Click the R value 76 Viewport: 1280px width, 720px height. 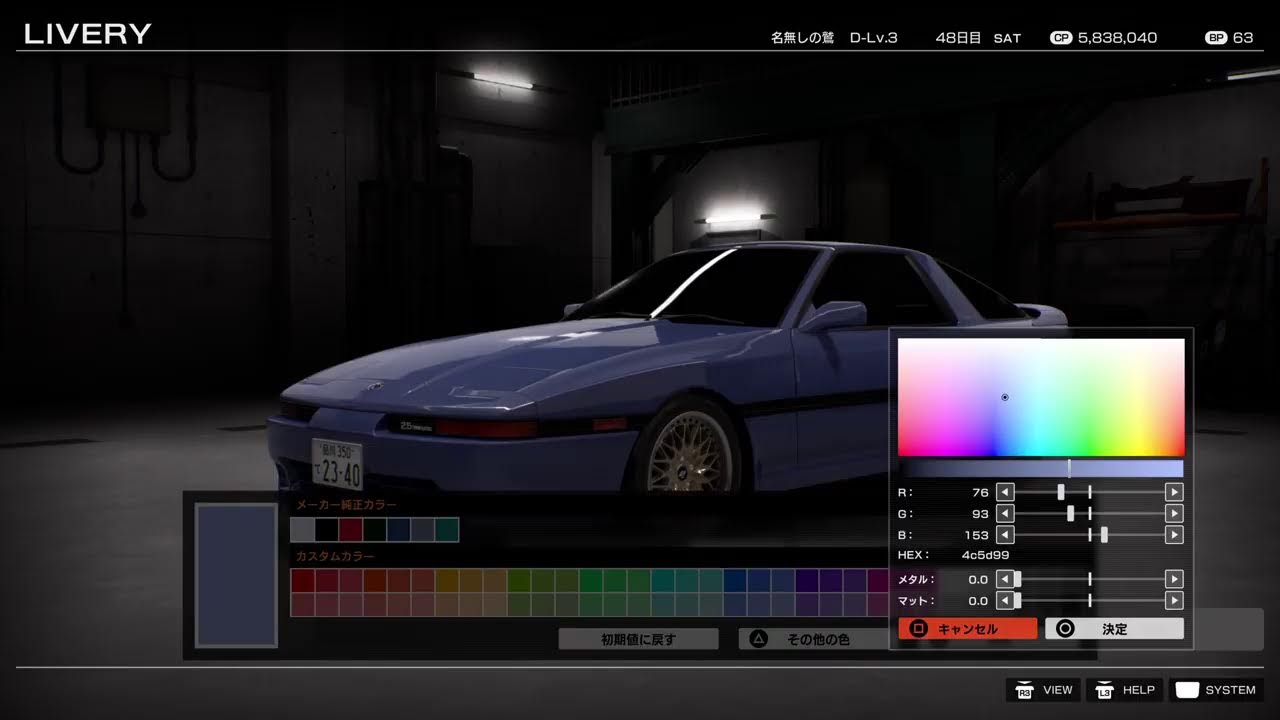[x=980, y=492]
